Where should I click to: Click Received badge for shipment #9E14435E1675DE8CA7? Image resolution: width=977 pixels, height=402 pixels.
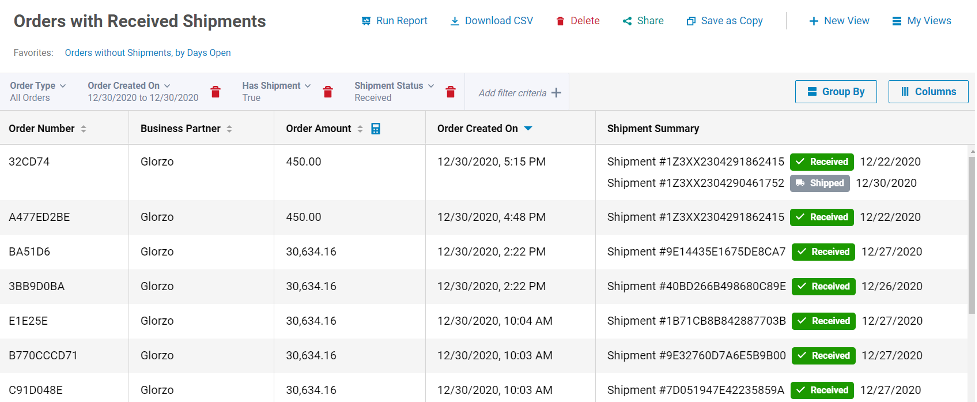824,252
